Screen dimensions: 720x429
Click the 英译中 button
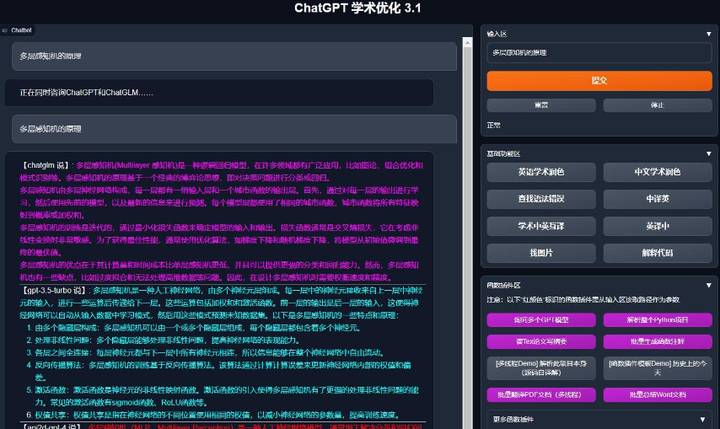(x=658, y=226)
